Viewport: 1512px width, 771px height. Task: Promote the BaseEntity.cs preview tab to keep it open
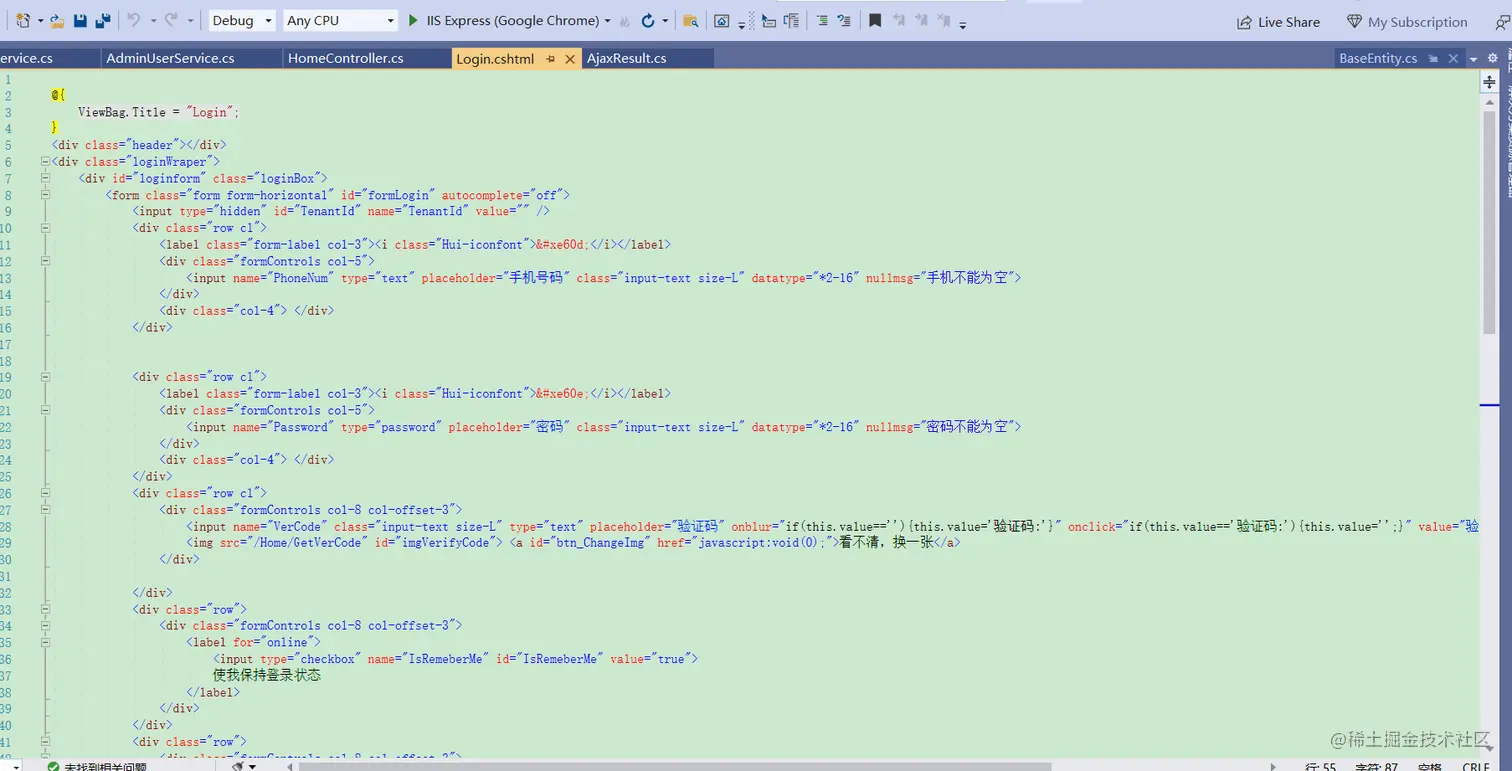1433,58
